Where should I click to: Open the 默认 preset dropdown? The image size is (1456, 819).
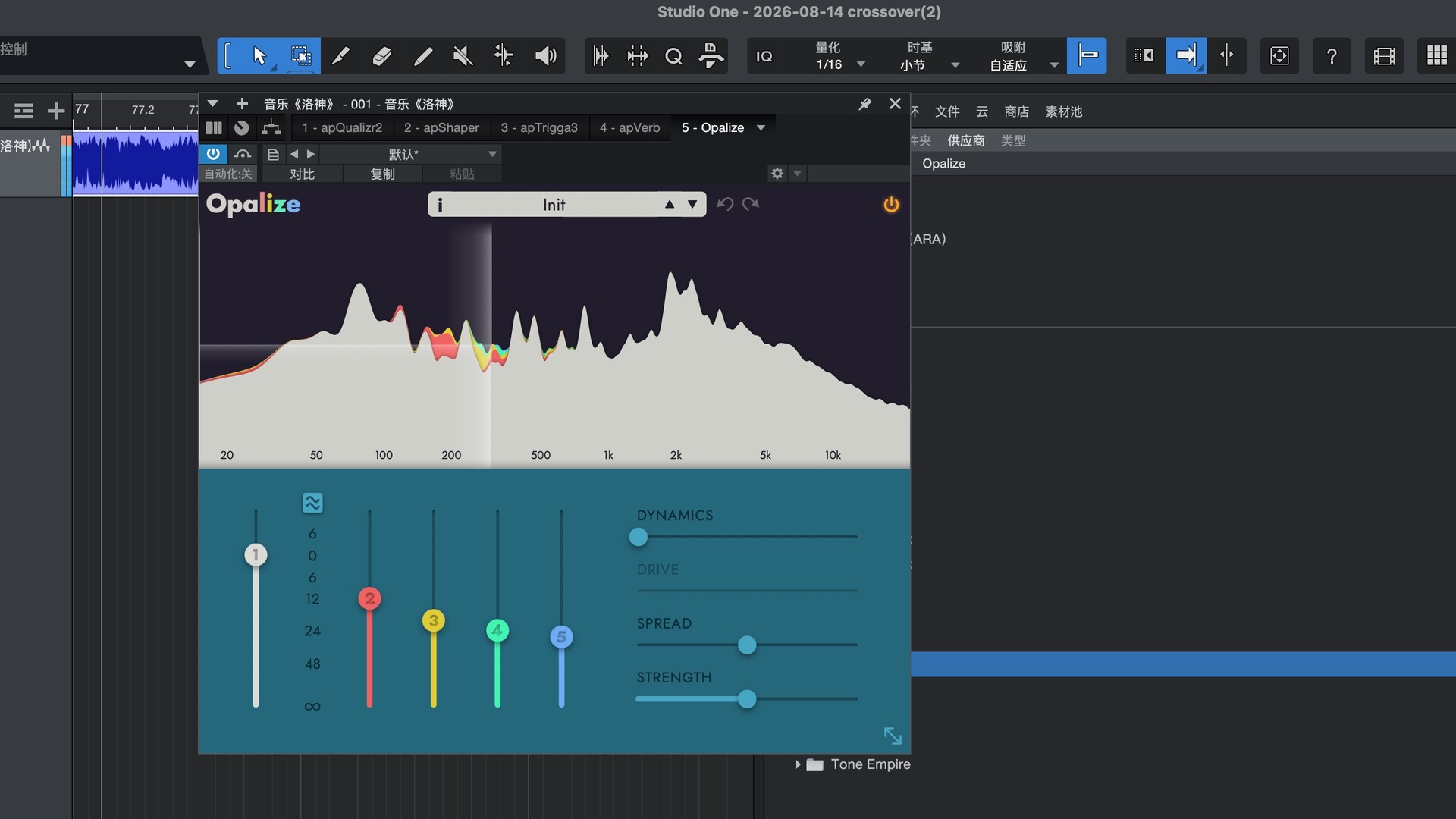click(410, 155)
